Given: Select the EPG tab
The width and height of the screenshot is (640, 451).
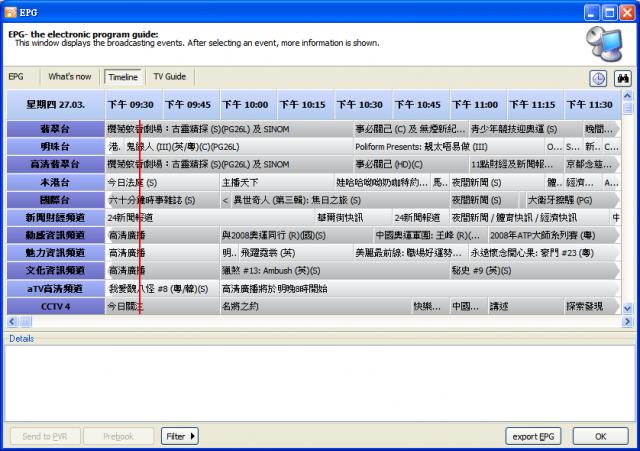Looking at the screenshot, I should (x=17, y=77).
